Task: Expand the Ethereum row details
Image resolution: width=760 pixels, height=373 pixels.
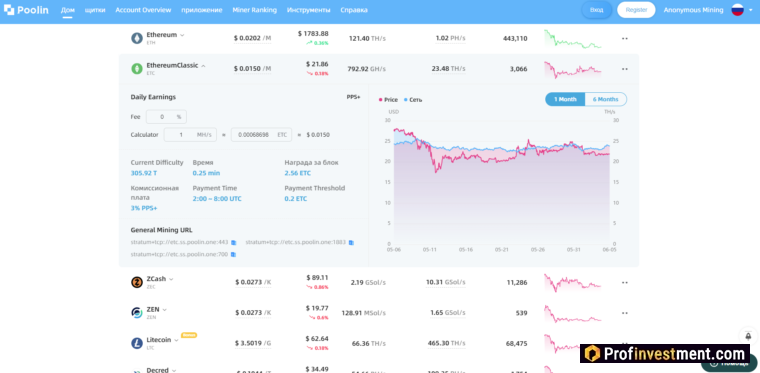Action: click(182, 35)
